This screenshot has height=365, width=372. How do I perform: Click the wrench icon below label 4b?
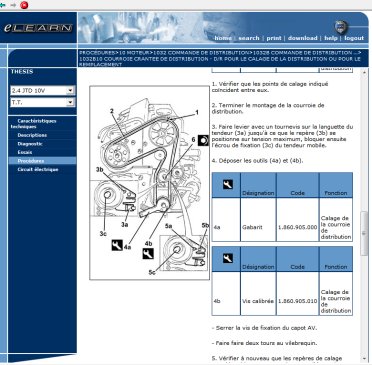pyautogui.click(x=148, y=254)
